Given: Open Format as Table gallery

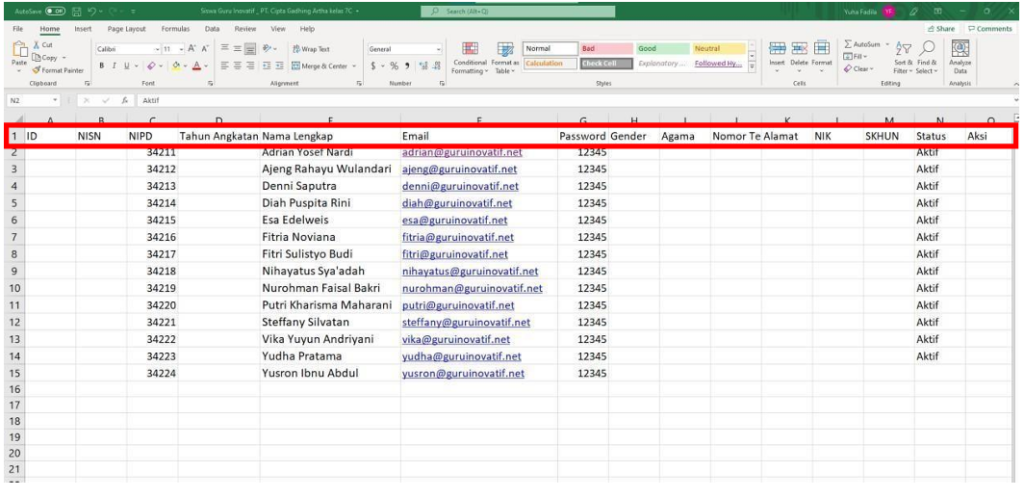Looking at the screenshot, I should (x=505, y=58).
